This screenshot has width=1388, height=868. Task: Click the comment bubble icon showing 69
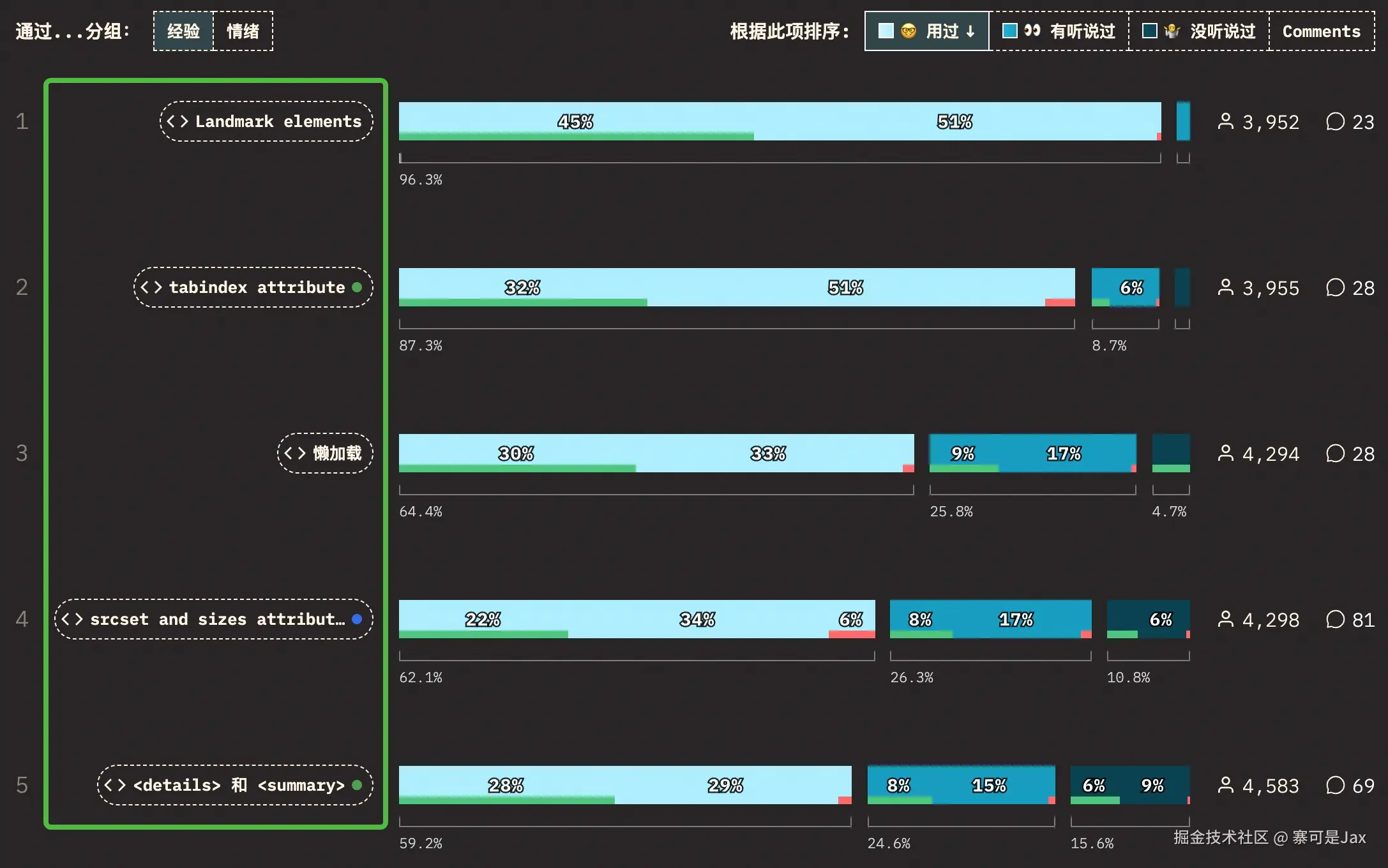(x=1335, y=785)
